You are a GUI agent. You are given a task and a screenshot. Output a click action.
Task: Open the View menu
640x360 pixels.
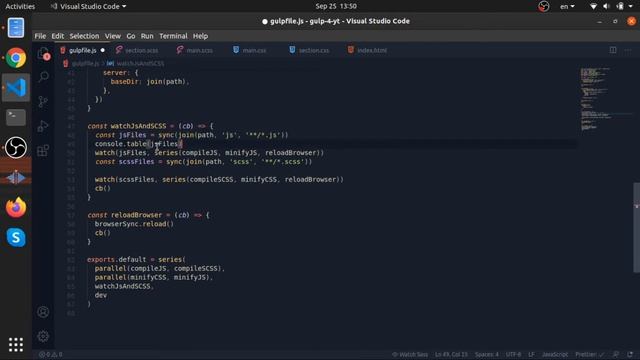click(x=113, y=36)
